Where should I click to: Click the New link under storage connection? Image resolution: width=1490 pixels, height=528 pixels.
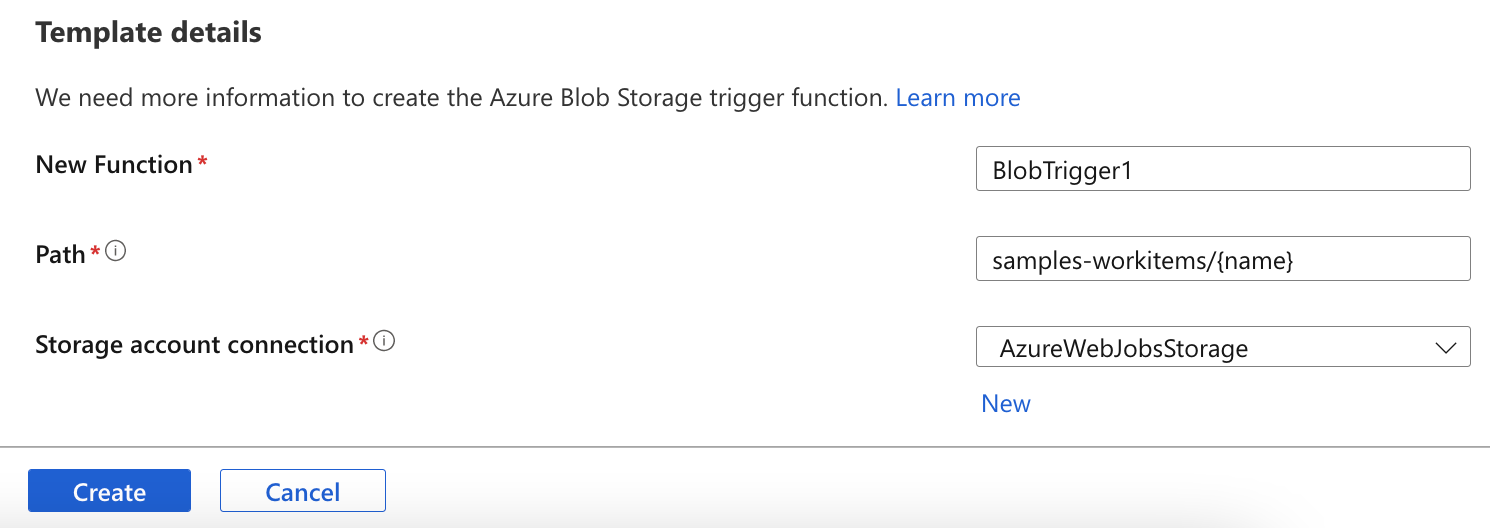[1005, 403]
